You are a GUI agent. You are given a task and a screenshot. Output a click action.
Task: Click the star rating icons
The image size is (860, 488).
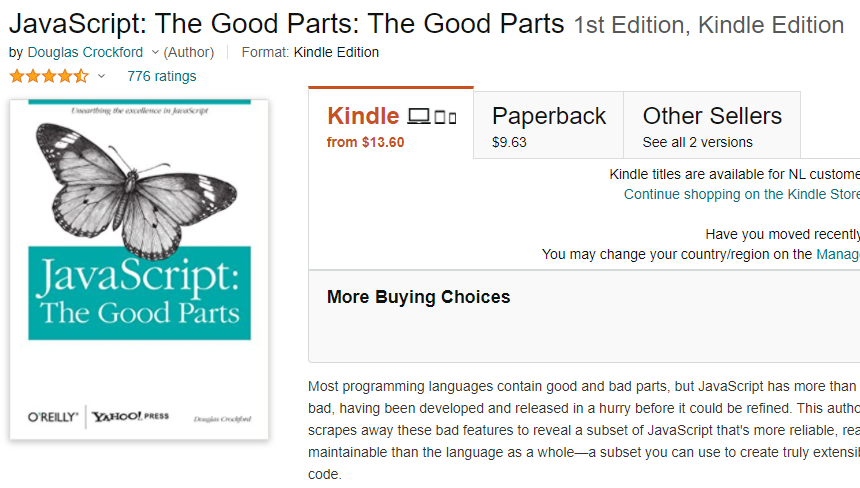[48, 76]
